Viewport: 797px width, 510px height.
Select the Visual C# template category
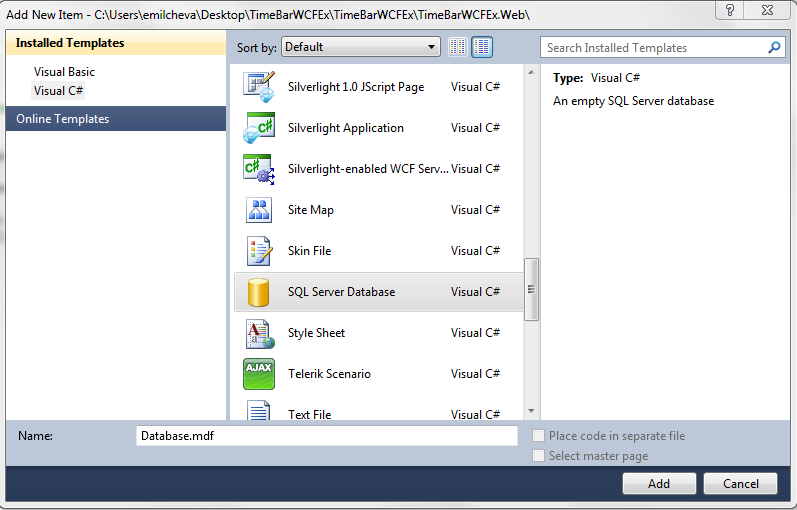(x=58, y=91)
